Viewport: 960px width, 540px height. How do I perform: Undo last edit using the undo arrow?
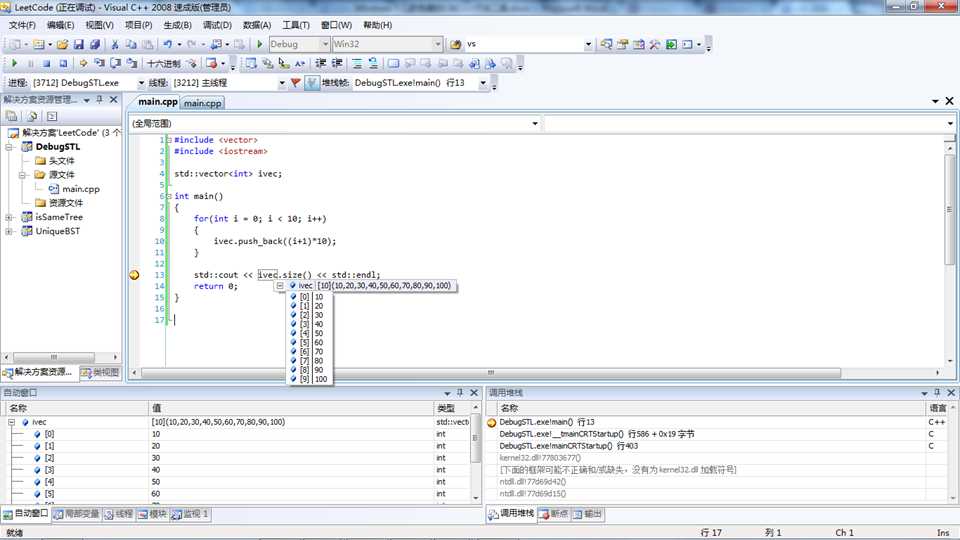(167, 44)
